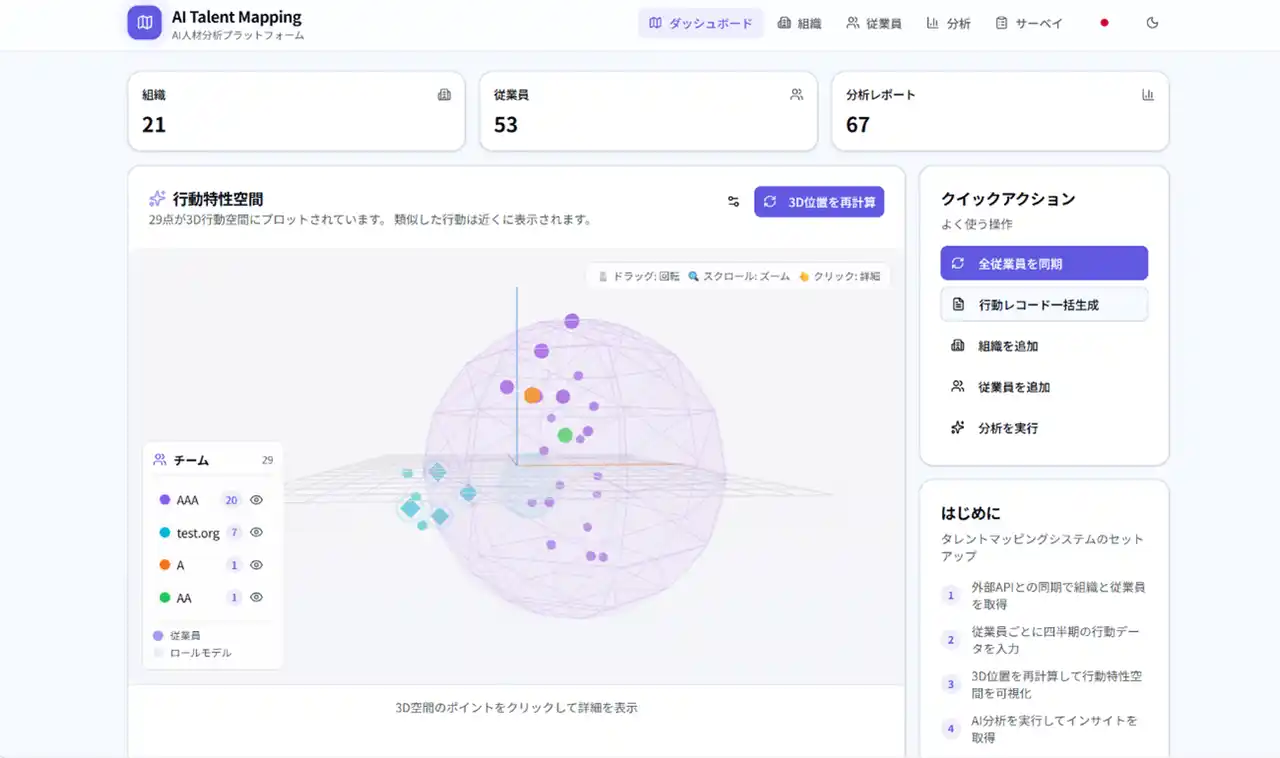Viewport: 1280px width, 758px height.
Task: Select 行動レコード一括生成 quick action
Action: pyautogui.click(x=1044, y=305)
